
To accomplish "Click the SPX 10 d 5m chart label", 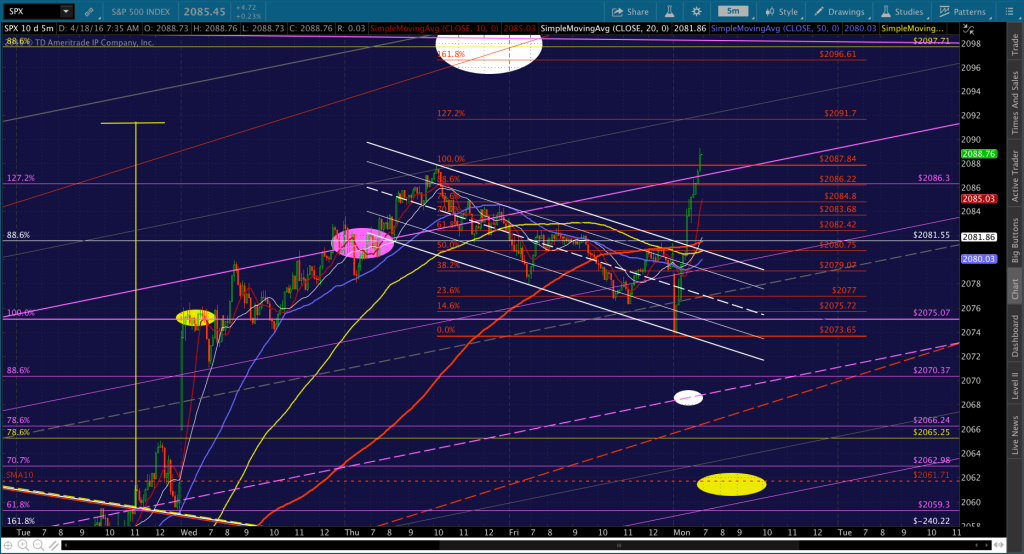I will pyautogui.click(x=29, y=29).
